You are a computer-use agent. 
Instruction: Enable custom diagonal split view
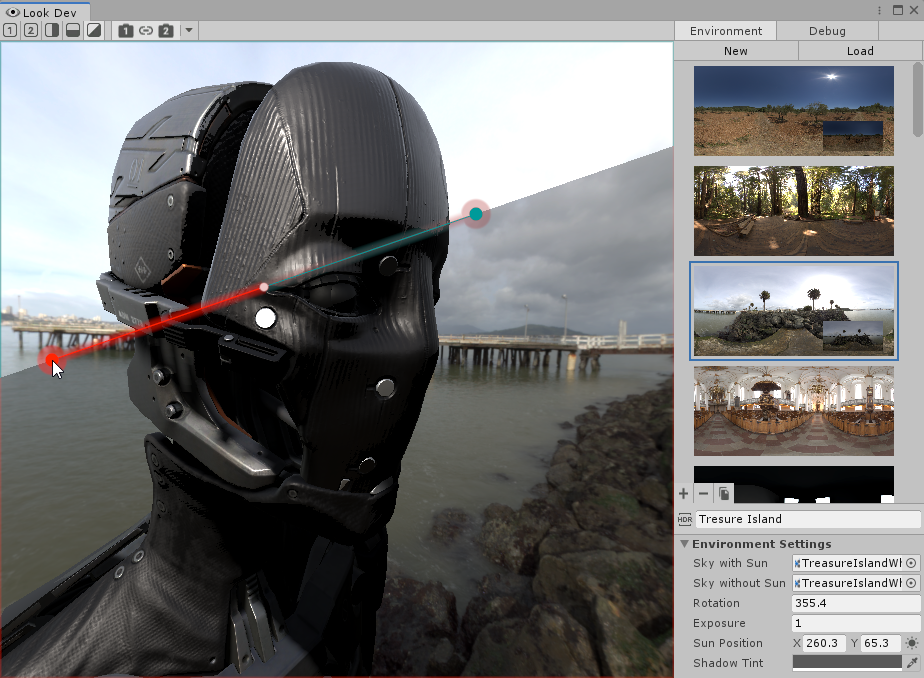pos(93,30)
